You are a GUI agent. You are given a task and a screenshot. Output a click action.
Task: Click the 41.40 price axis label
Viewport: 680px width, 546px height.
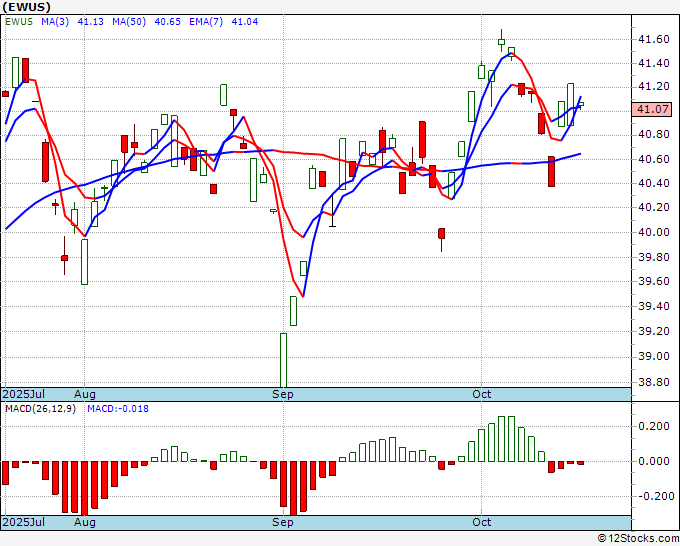point(654,63)
